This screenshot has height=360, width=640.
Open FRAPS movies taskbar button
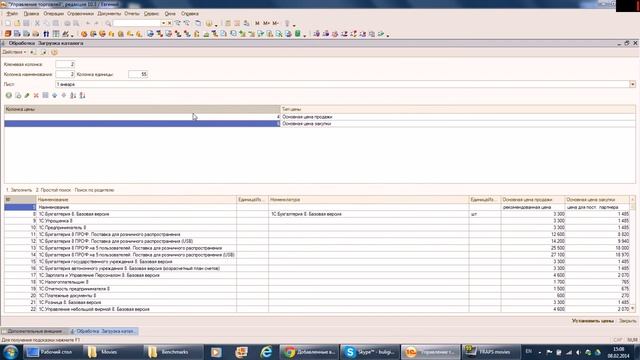(x=491, y=352)
